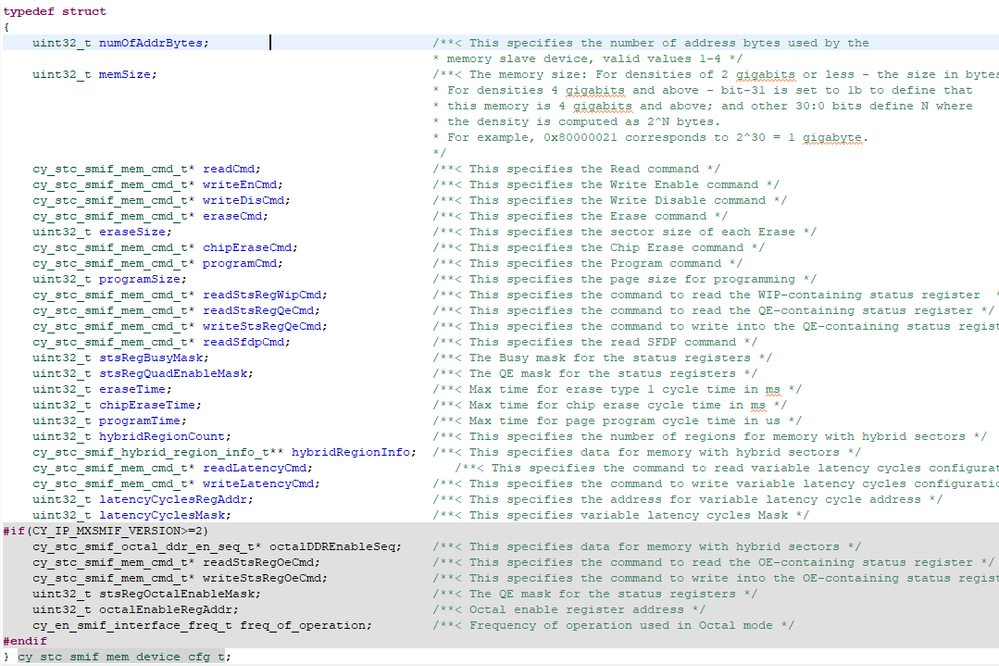Click octalEnableRegAddr field

click(x=166, y=609)
